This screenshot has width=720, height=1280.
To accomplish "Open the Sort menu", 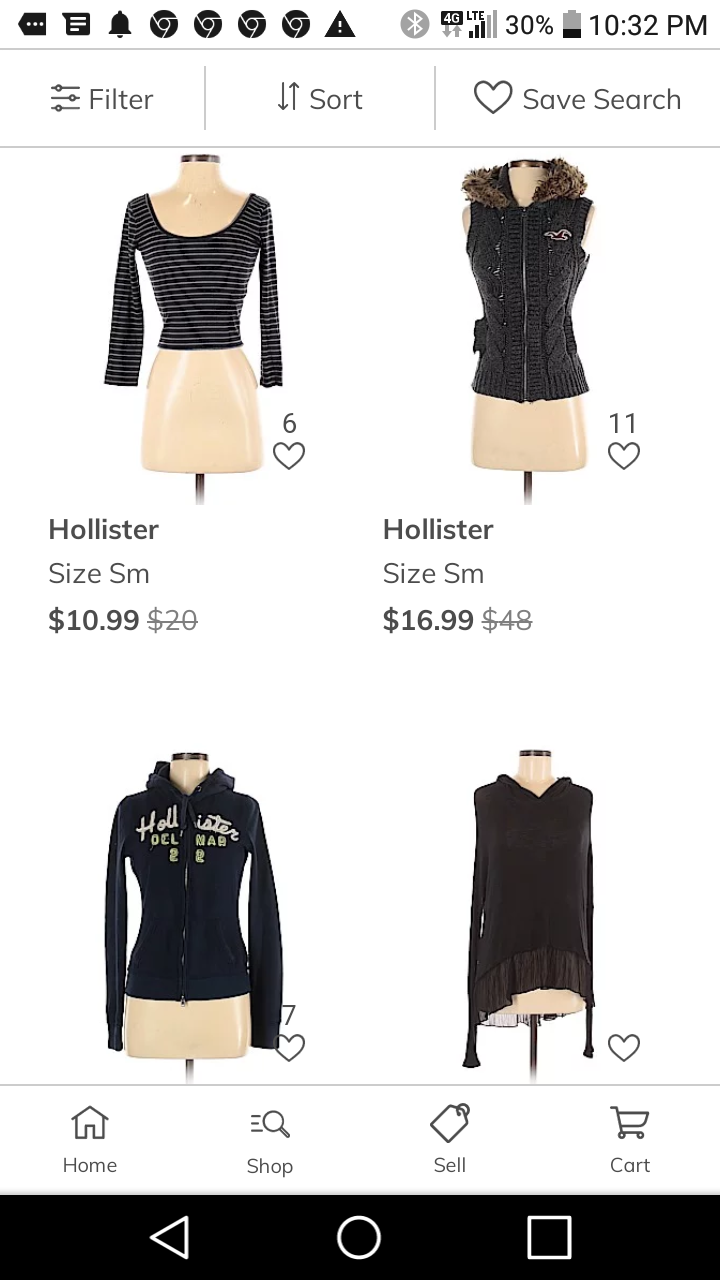I will [x=320, y=99].
